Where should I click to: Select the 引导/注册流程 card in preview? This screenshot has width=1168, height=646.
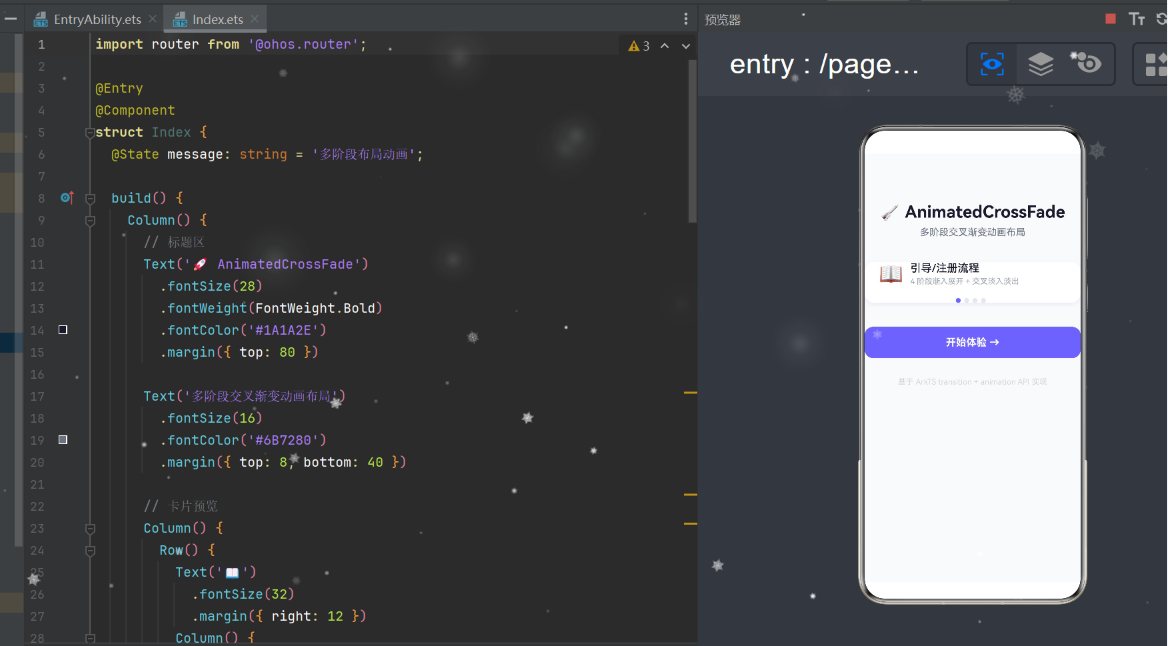pyautogui.click(x=972, y=282)
